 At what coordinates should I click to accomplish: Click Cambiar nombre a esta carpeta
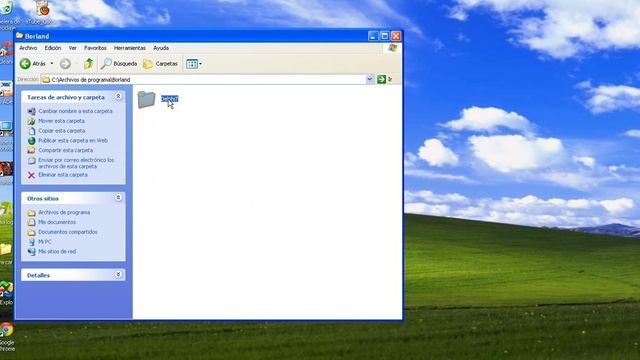tap(75, 111)
